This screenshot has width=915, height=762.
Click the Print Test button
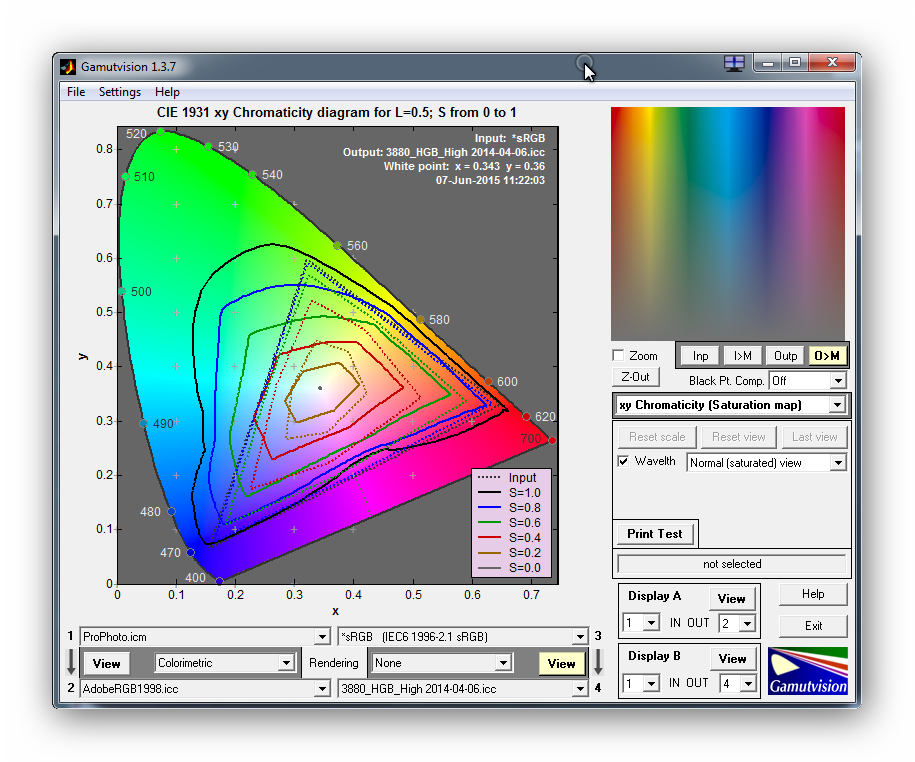[x=655, y=533]
